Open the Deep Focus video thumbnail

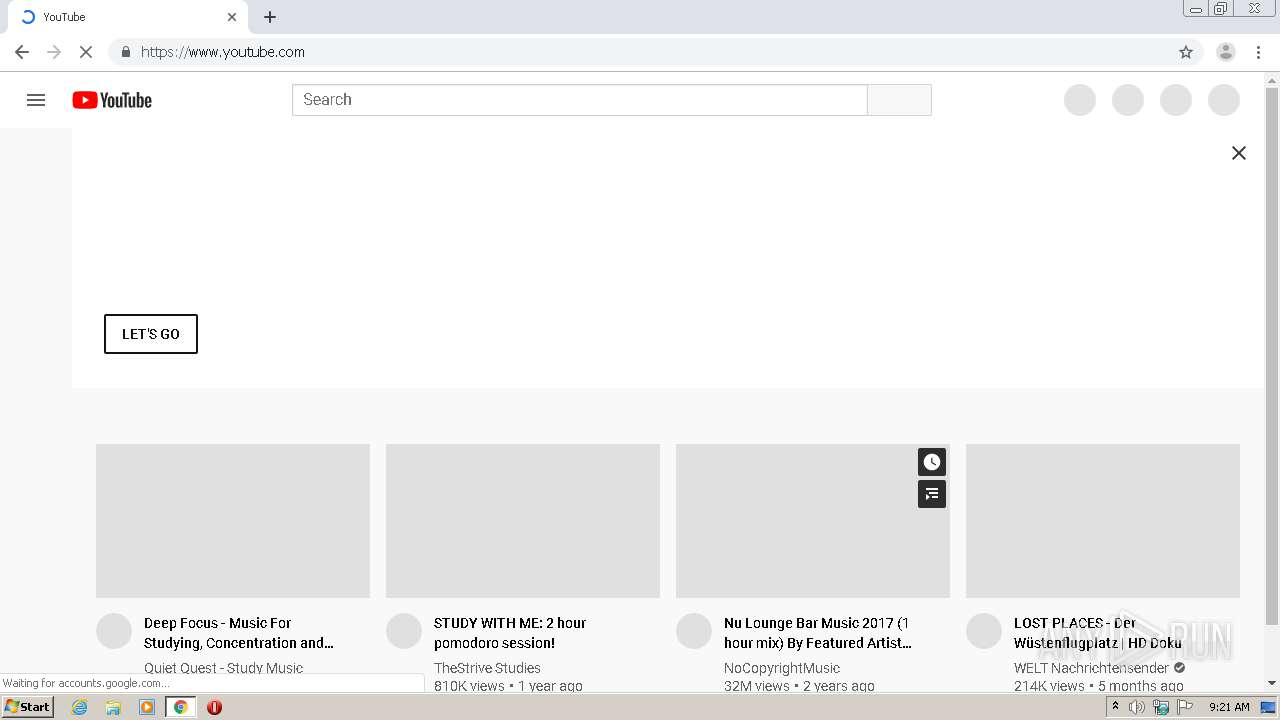tap(233, 521)
